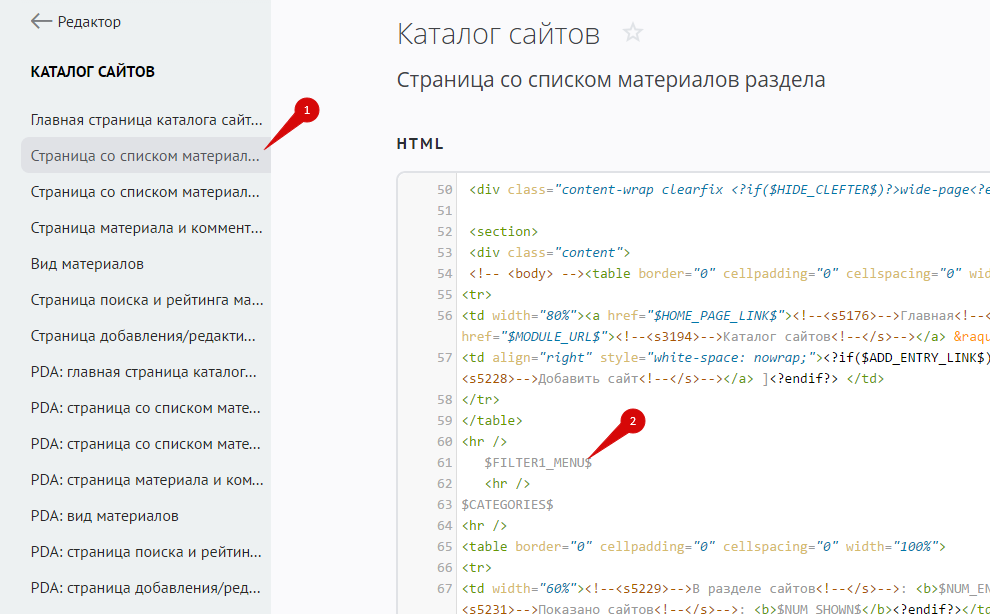
Task: Star the Каталог сайтов page as favorite
Action: (x=632, y=33)
